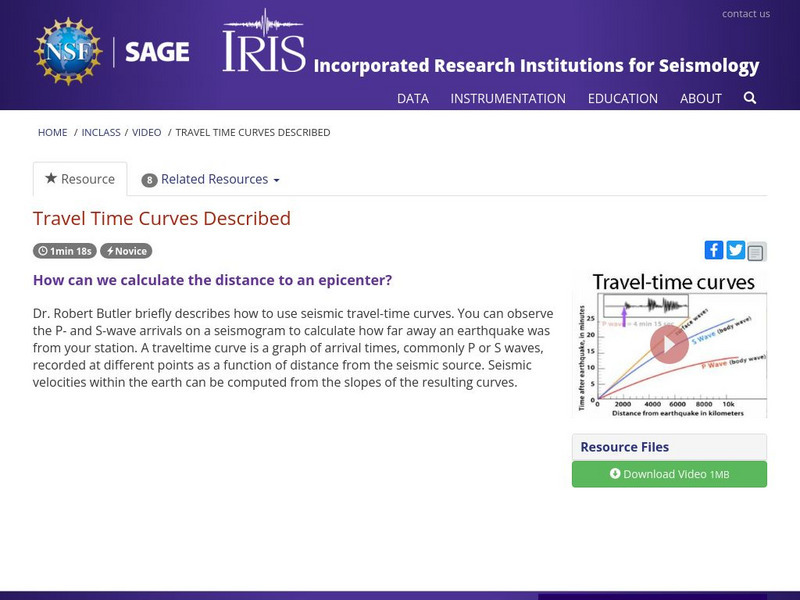
Task: Share the page via the Facebook icon
Action: (x=713, y=250)
